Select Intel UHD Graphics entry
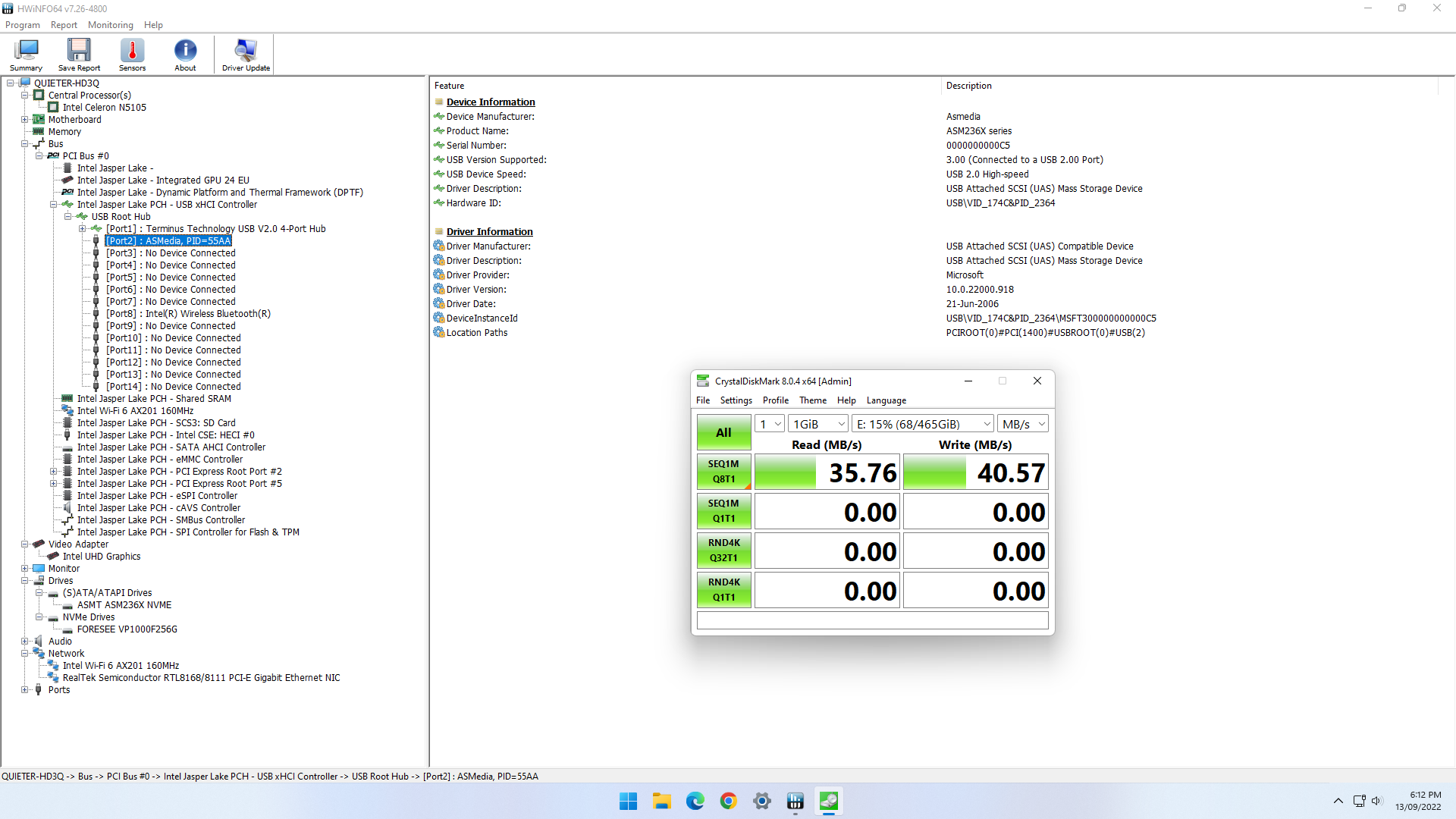This screenshot has width=1456, height=819. tap(102, 557)
